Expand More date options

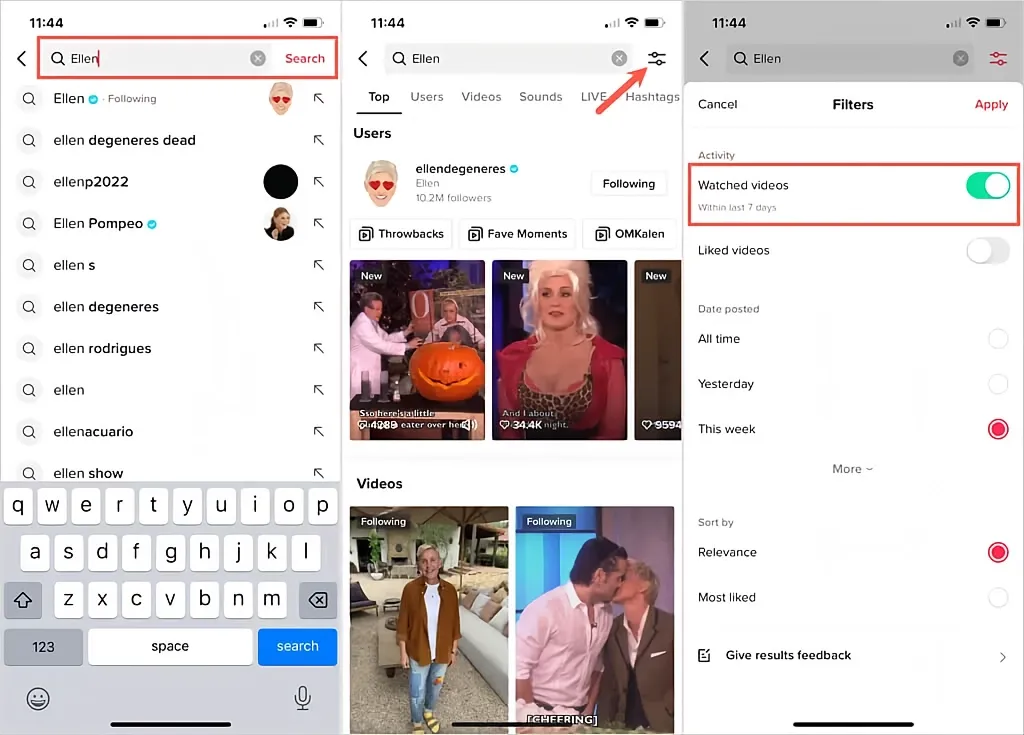pyautogui.click(x=852, y=469)
